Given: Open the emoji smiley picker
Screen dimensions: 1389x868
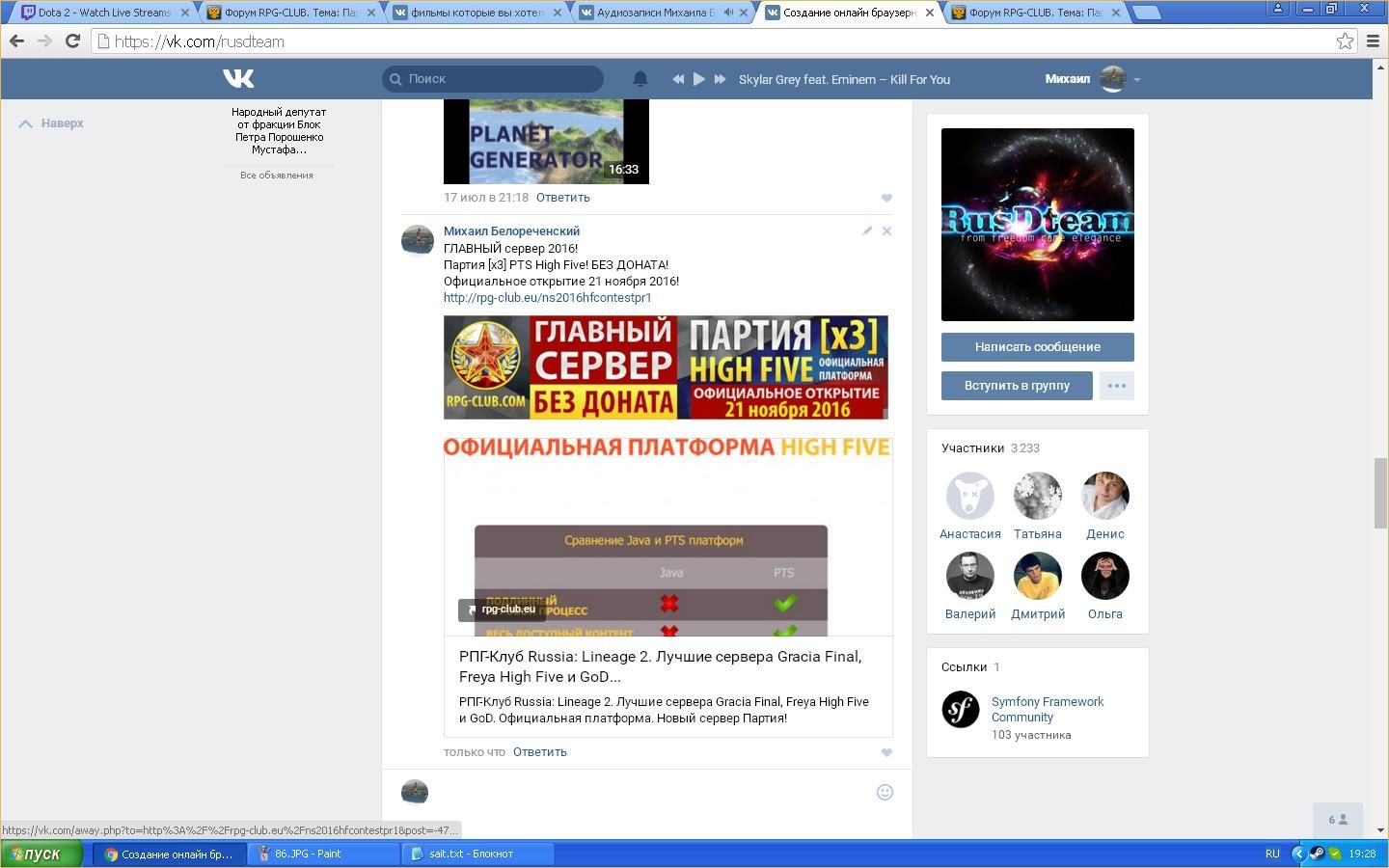Looking at the screenshot, I should click(x=884, y=792).
